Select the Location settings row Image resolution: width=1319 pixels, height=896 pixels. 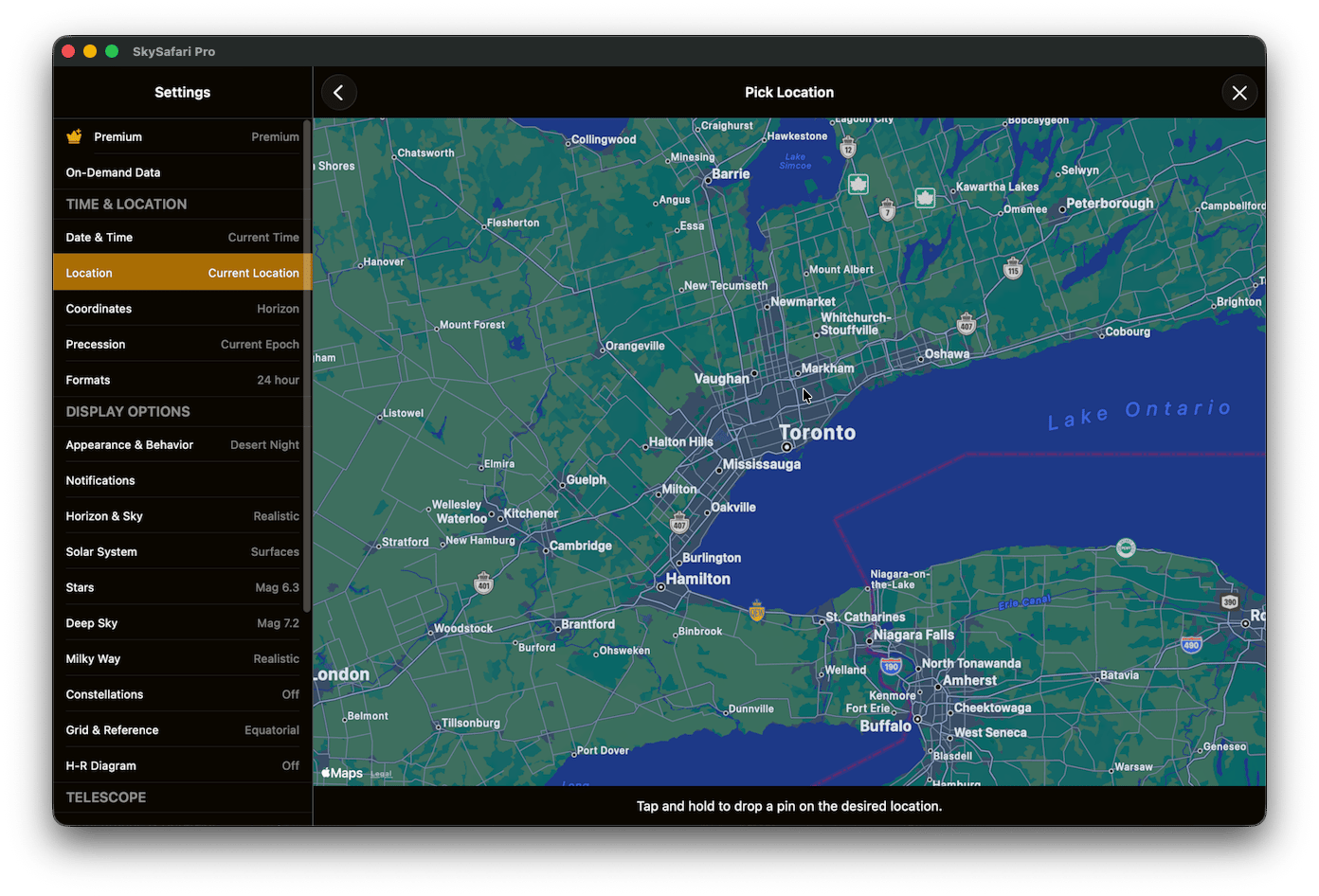pyautogui.click(x=182, y=273)
